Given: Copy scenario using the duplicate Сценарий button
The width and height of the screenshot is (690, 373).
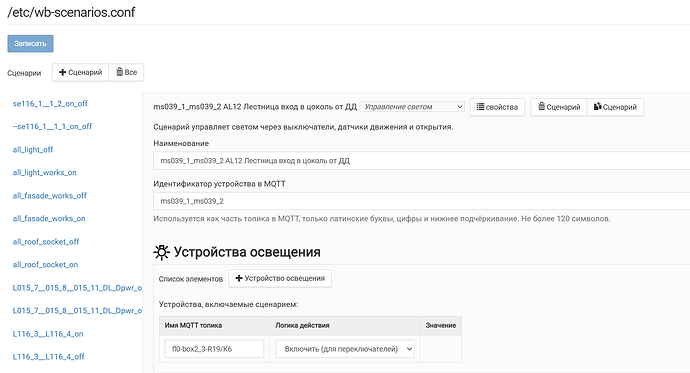Looking at the screenshot, I should (615, 107).
